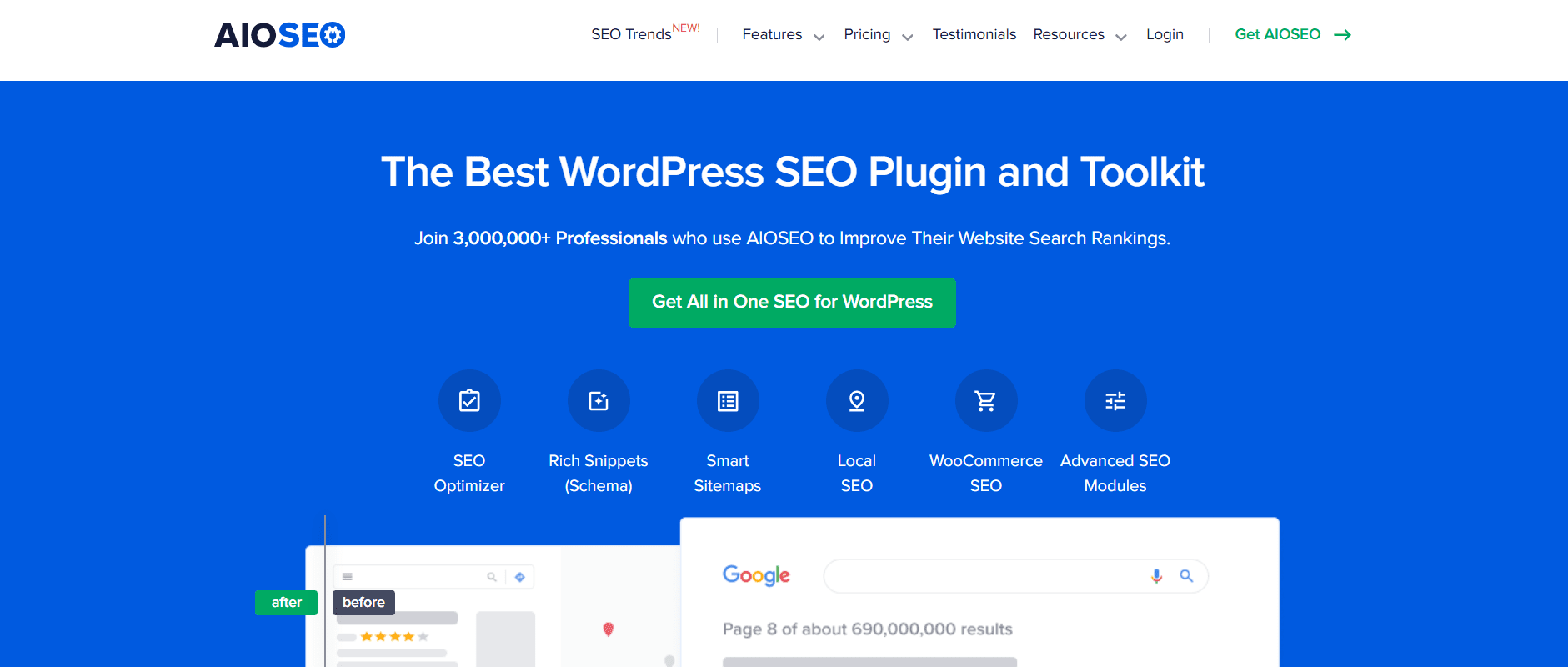Click the Advanced SEO Modules label
The height and width of the screenshot is (667, 1568).
(x=1115, y=473)
